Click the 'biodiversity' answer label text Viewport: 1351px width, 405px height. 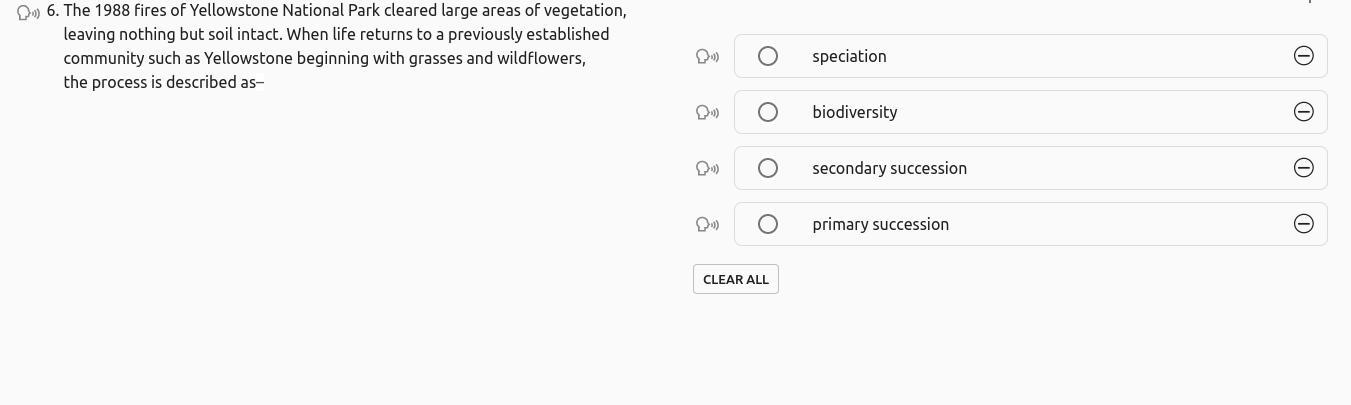pyautogui.click(x=854, y=112)
